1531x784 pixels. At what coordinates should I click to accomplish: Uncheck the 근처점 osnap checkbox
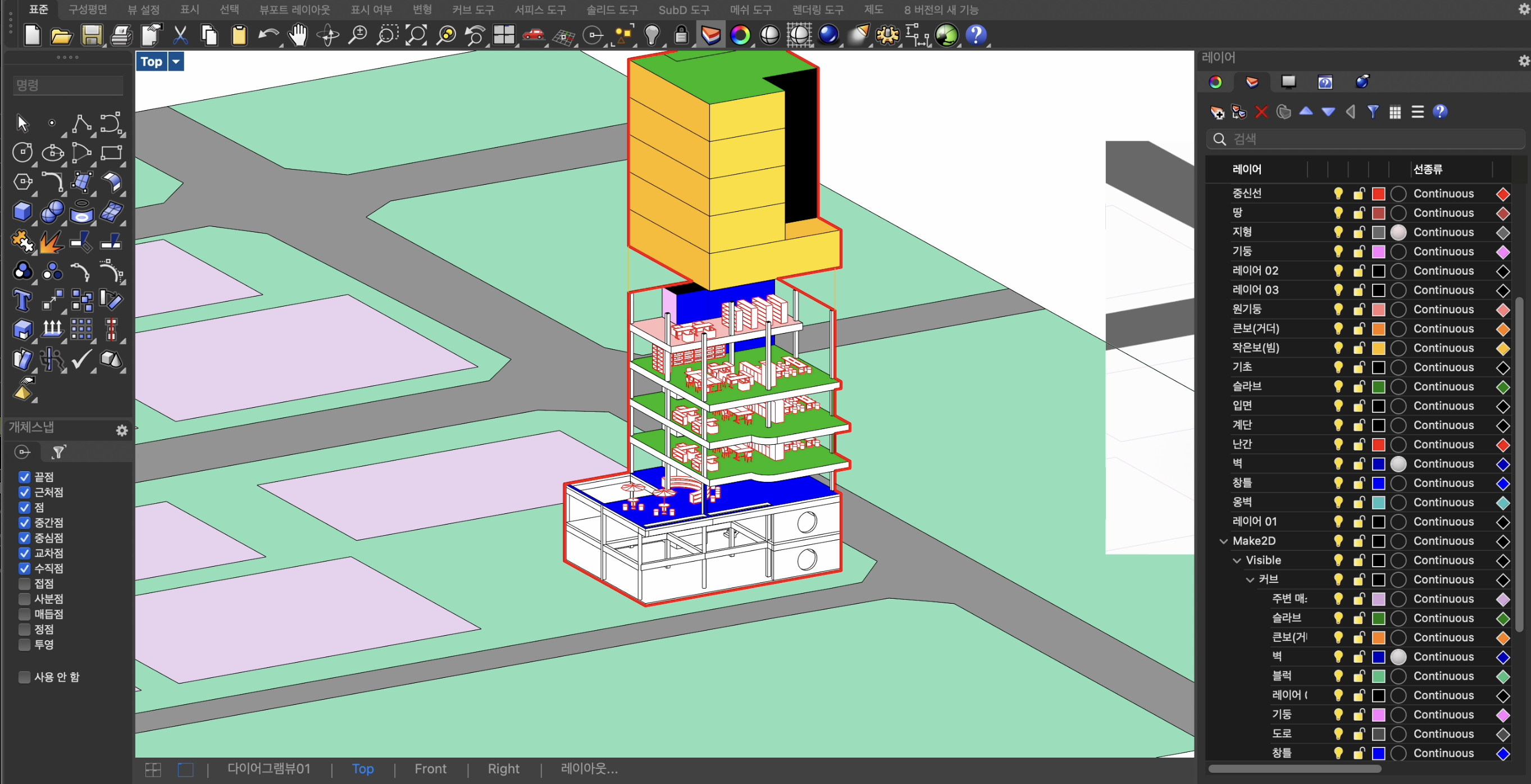coord(24,492)
